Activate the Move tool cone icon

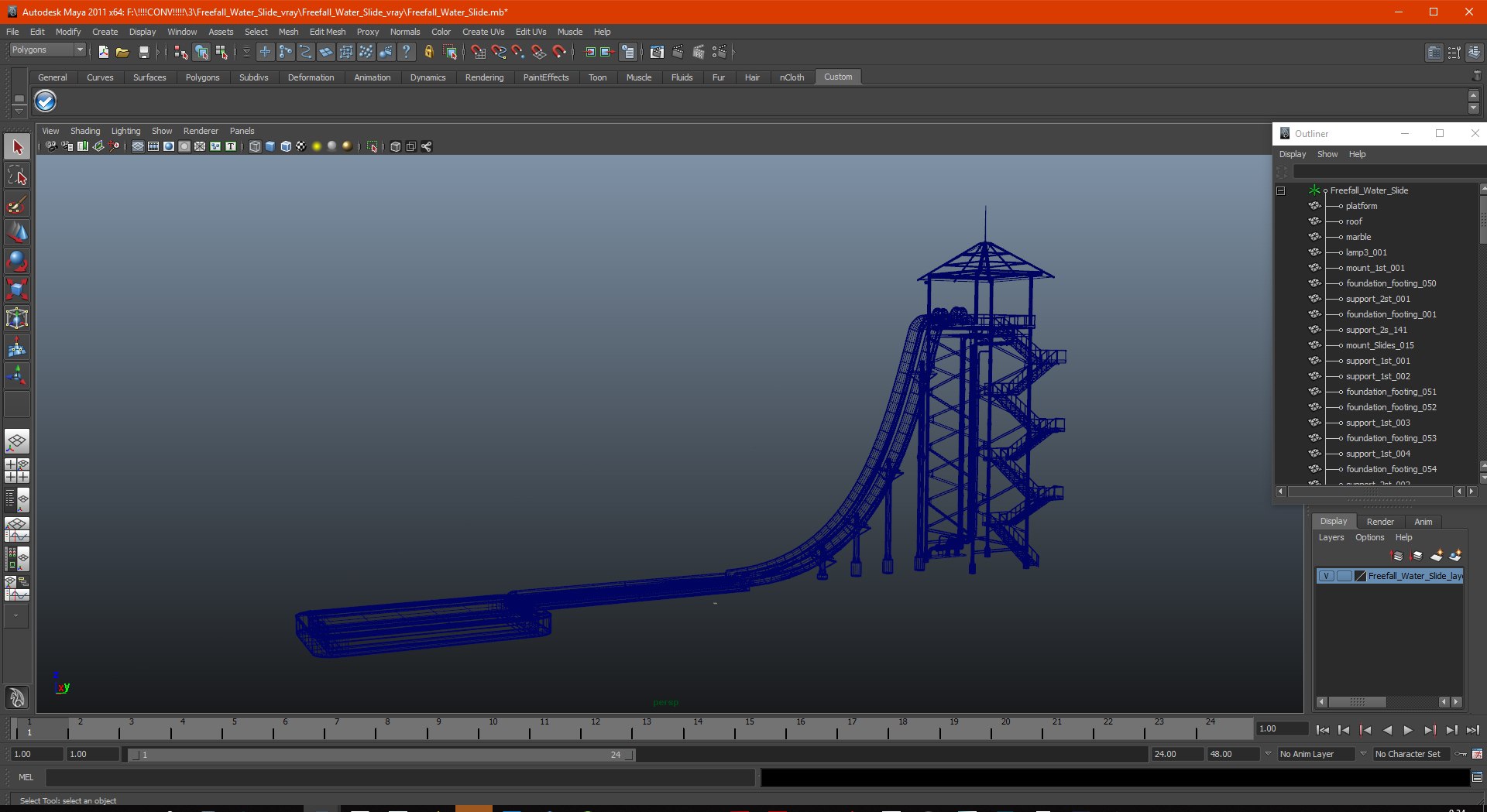(17, 233)
